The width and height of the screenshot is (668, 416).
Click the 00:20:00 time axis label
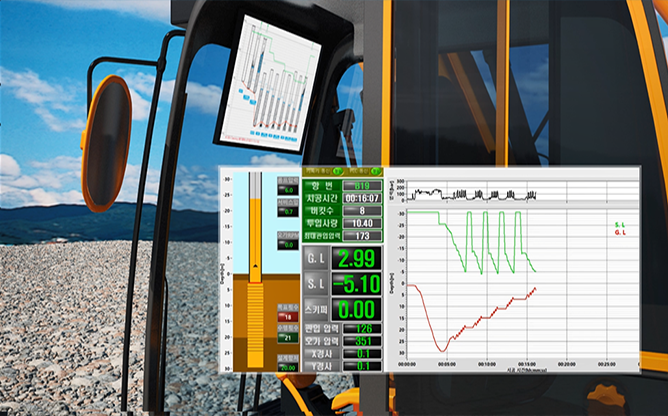coord(567,364)
